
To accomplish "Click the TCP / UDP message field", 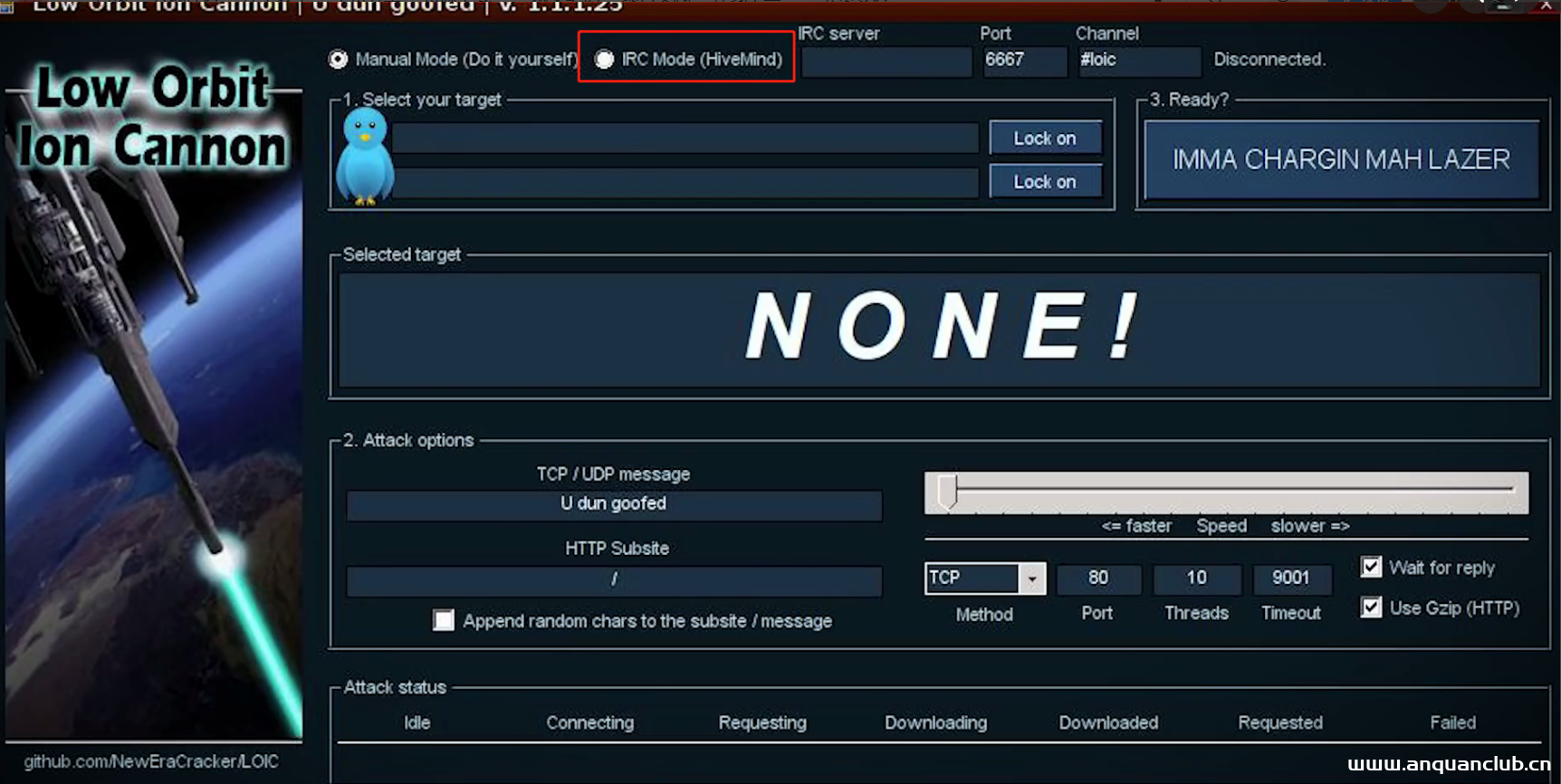I will click(614, 504).
